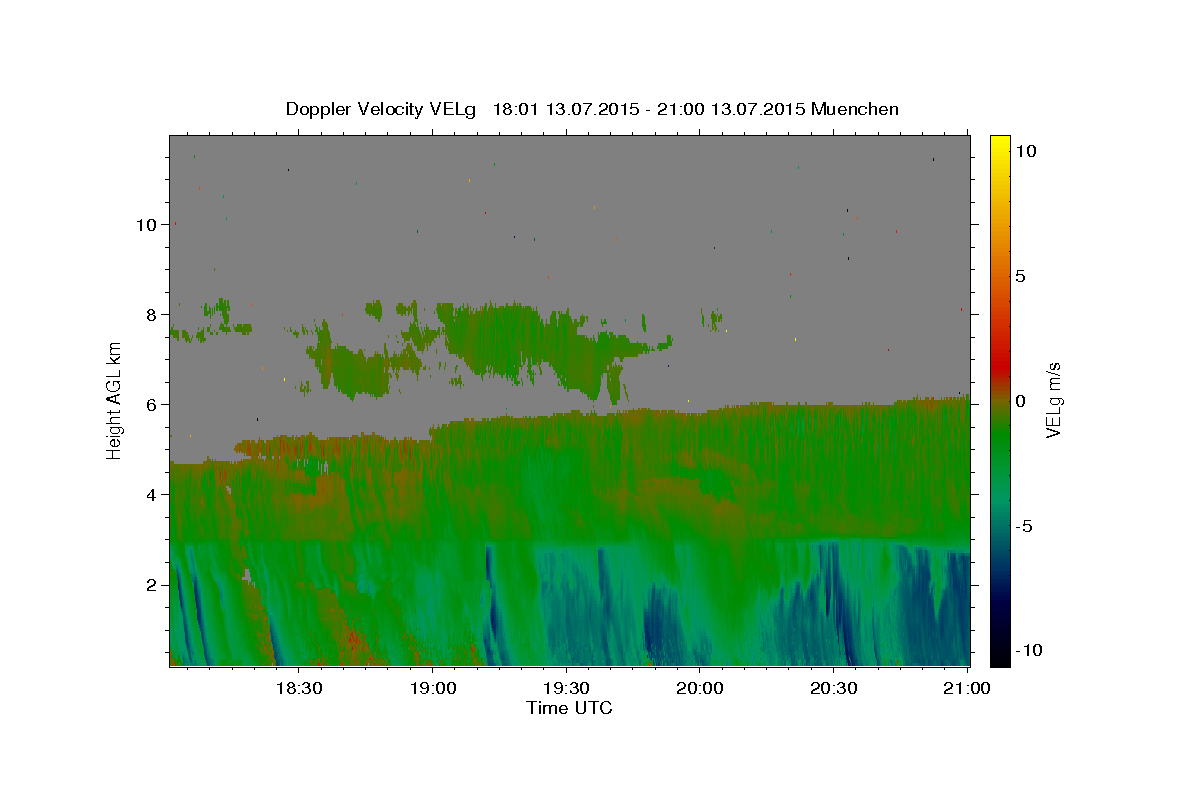Select the 20:00 time tick label
This screenshot has height=800, width=1200.
[x=700, y=689]
